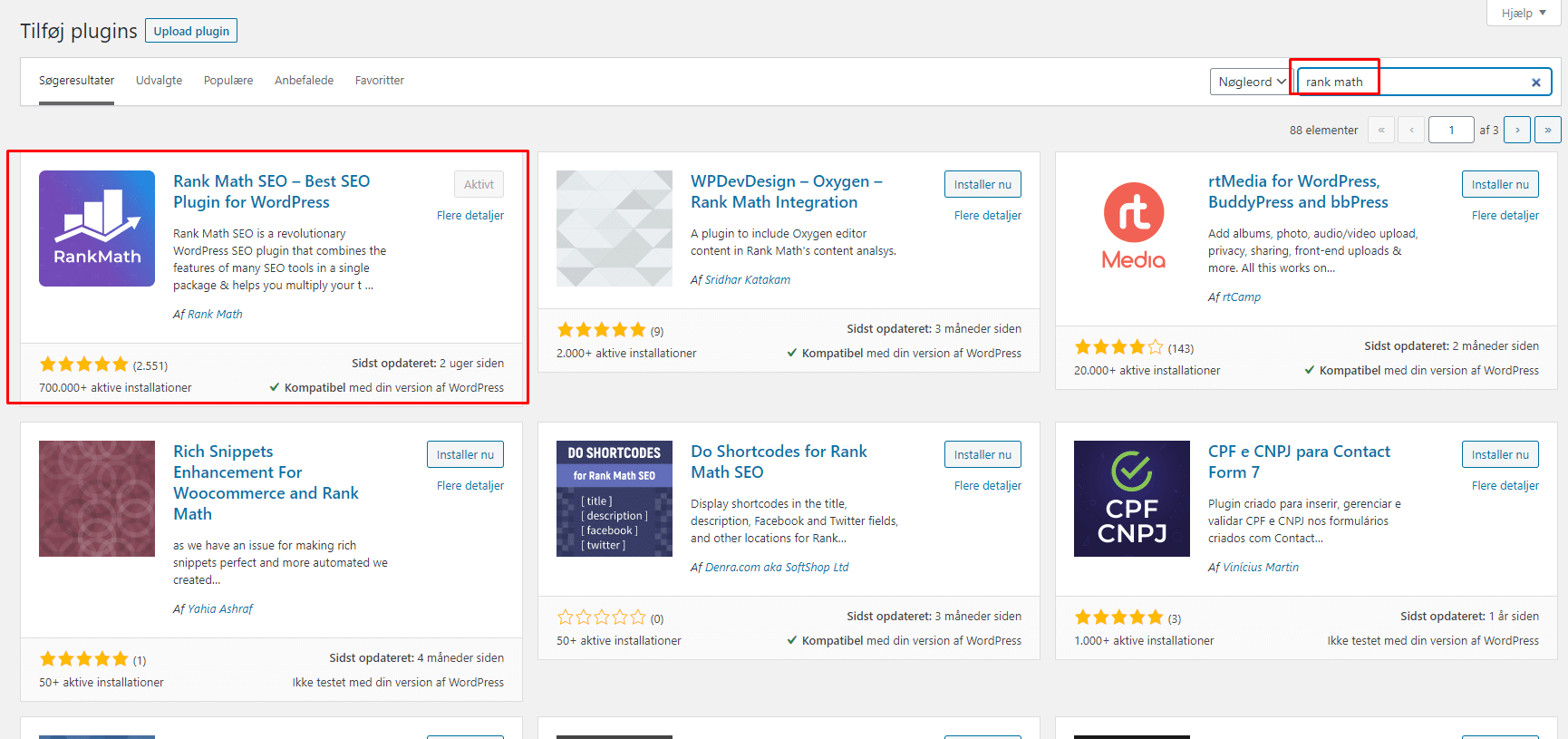Screen dimensions: 1568x739
Task: Click the Upload plugin button
Action: pyautogui.click(x=191, y=31)
